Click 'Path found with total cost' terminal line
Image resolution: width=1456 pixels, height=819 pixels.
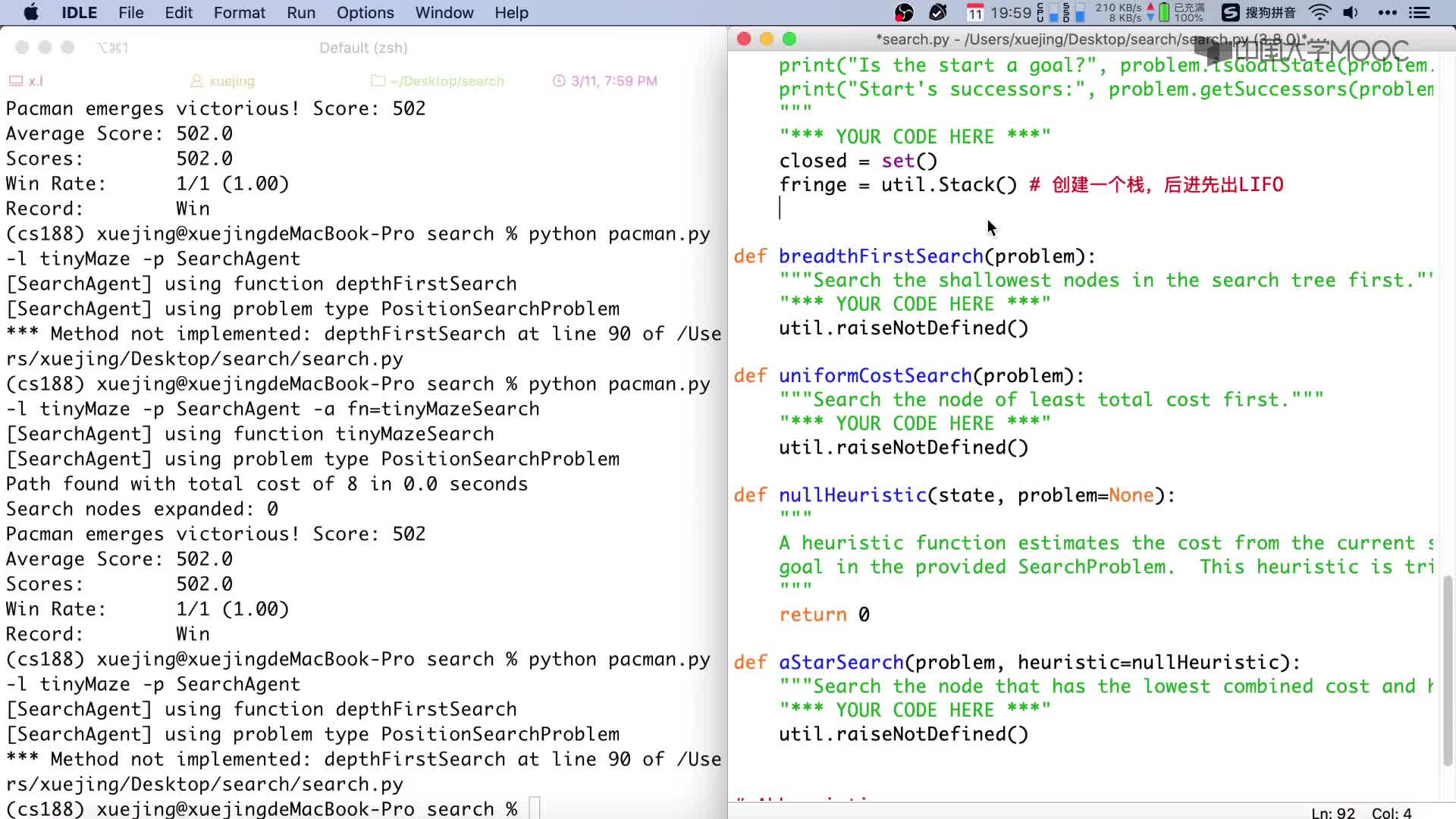(x=267, y=484)
